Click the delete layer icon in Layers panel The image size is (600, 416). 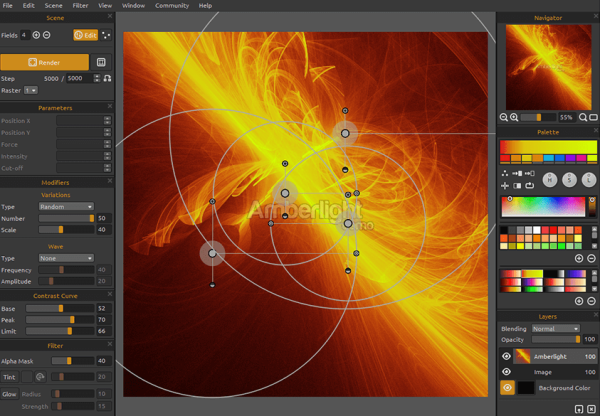pyautogui.click(x=592, y=409)
